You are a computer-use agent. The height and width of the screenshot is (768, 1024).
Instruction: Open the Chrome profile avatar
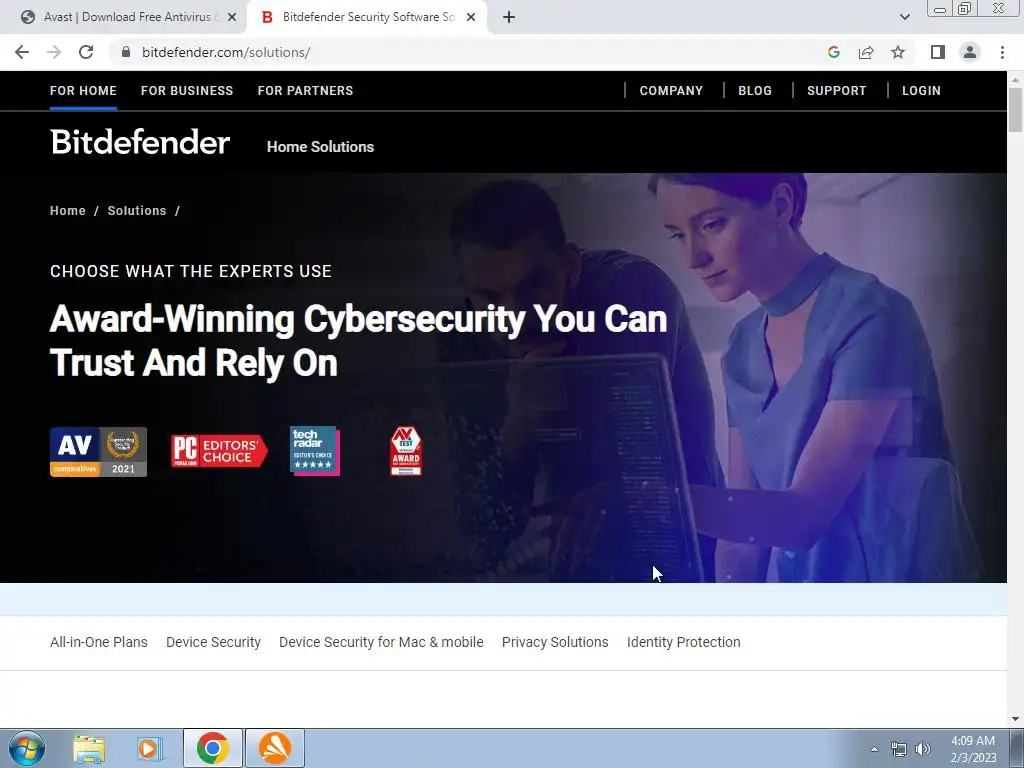970,52
